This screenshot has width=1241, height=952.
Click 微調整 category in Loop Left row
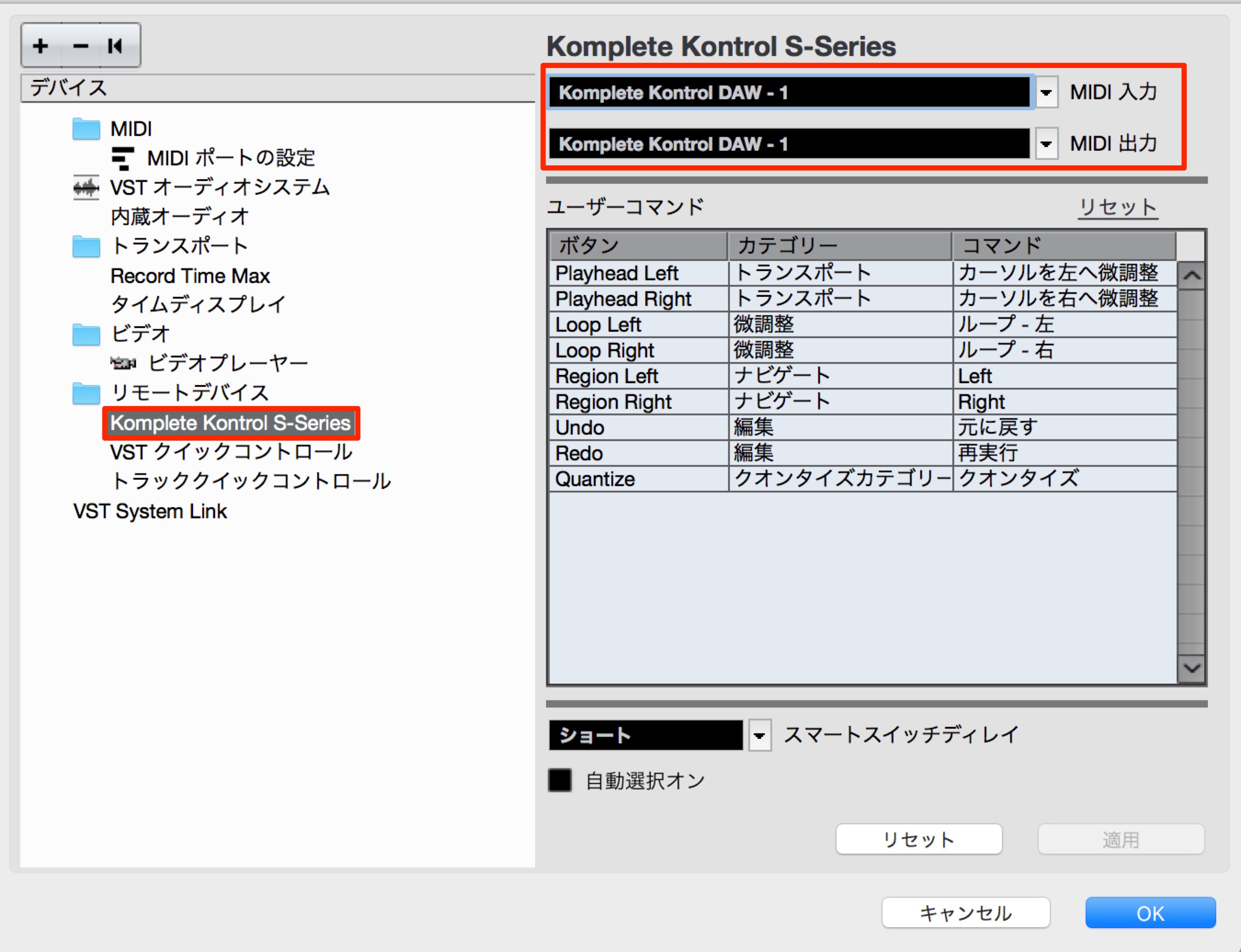(x=841, y=325)
